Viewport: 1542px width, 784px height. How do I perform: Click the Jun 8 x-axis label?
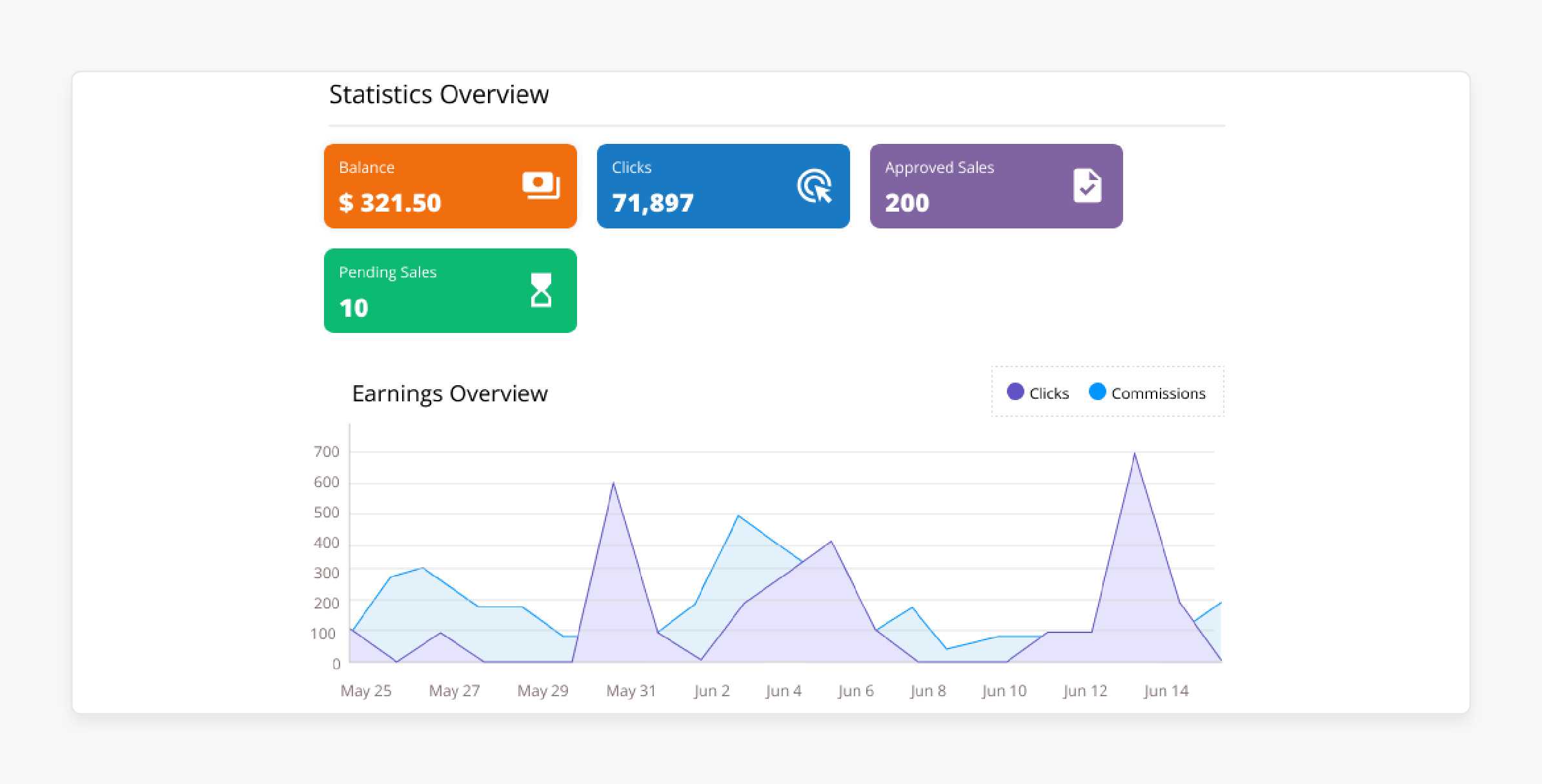(x=928, y=691)
